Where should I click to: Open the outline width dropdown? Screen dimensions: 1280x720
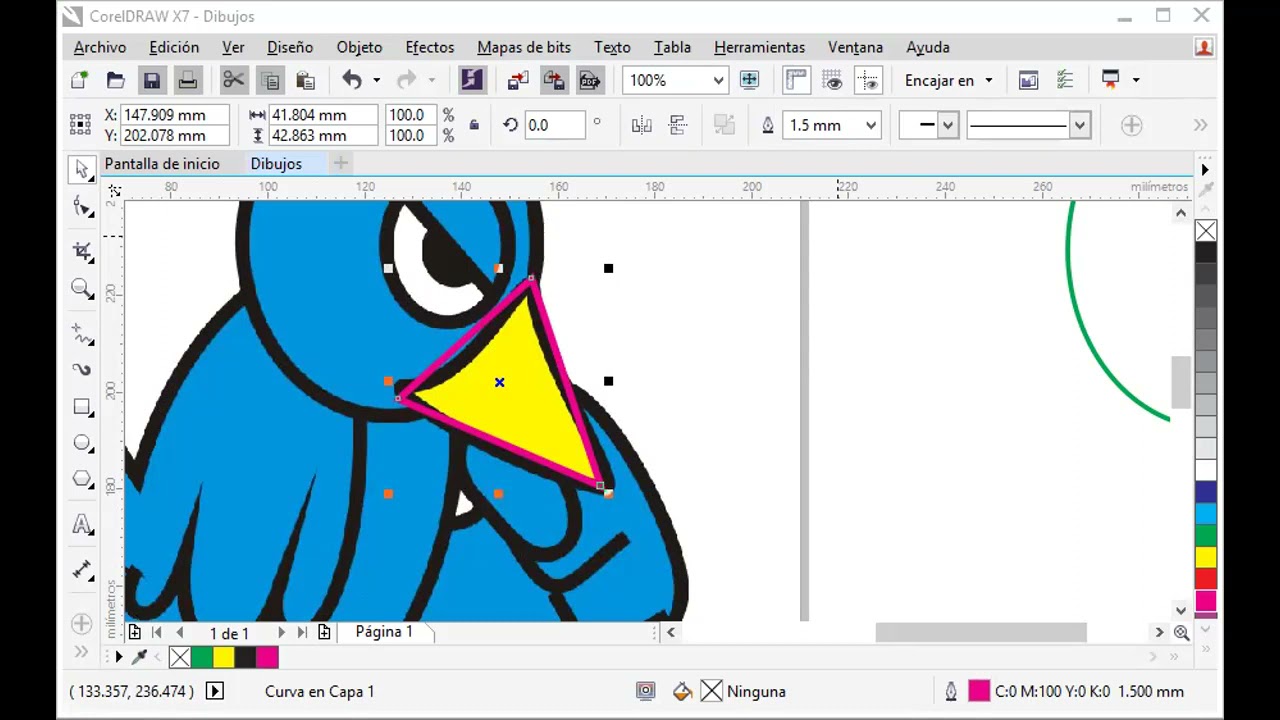871,125
